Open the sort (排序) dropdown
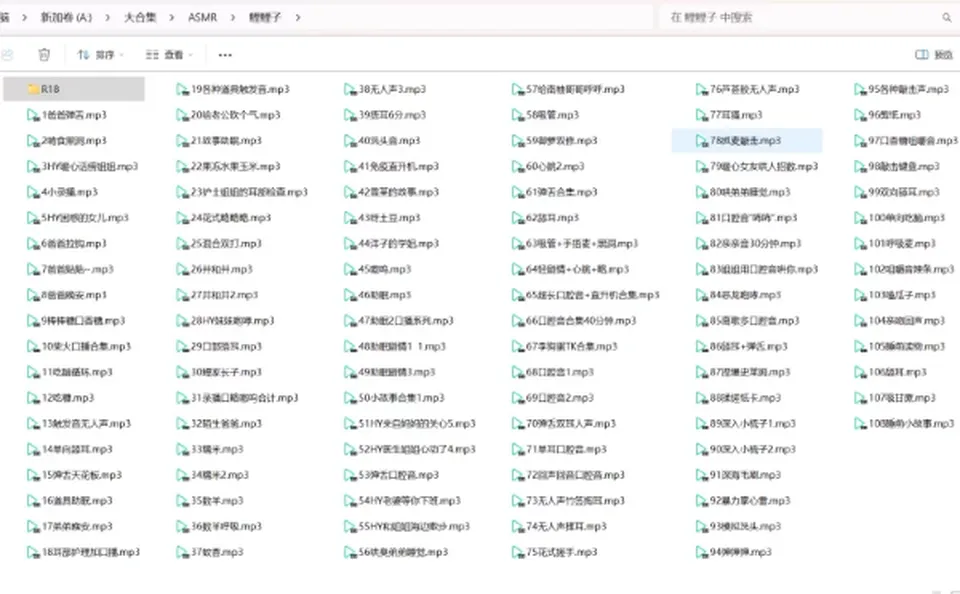Viewport: 960px width, 594px height. coord(100,55)
